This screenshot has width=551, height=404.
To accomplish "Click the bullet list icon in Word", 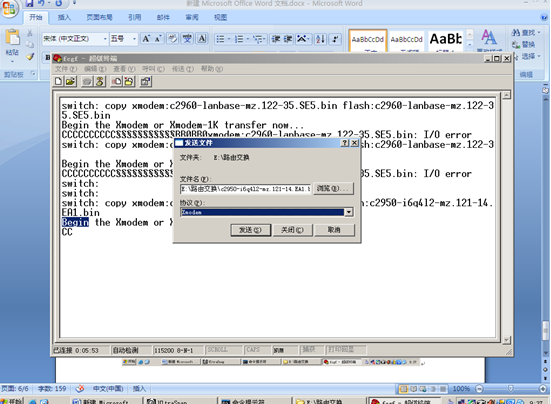I will click(220, 39).
